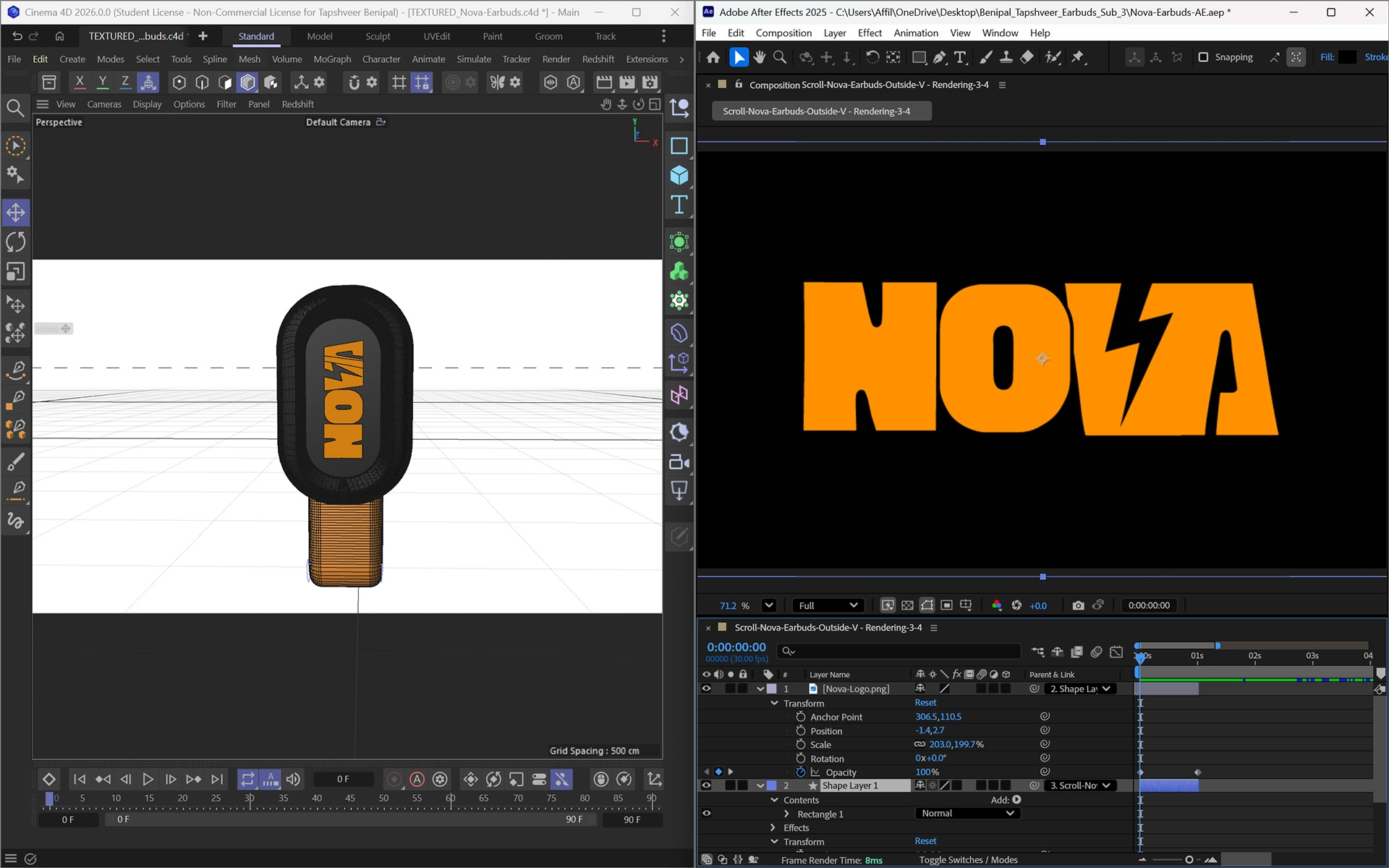Viewport: 1389px width, 868px height.
Task: Hide the Nova-Logo.png layer visibility
Action: 707,689
